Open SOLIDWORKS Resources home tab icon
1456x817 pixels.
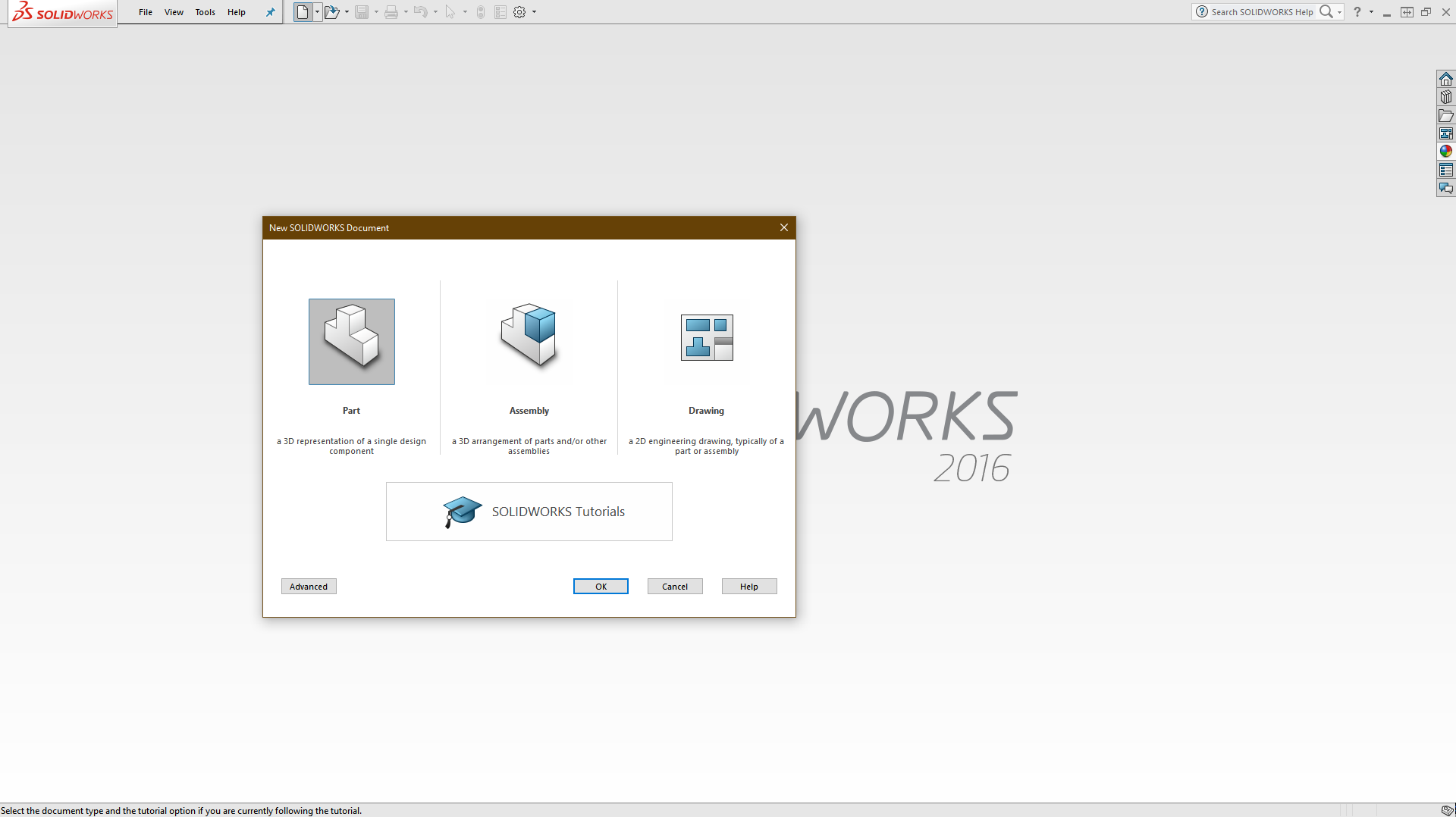1446,79
